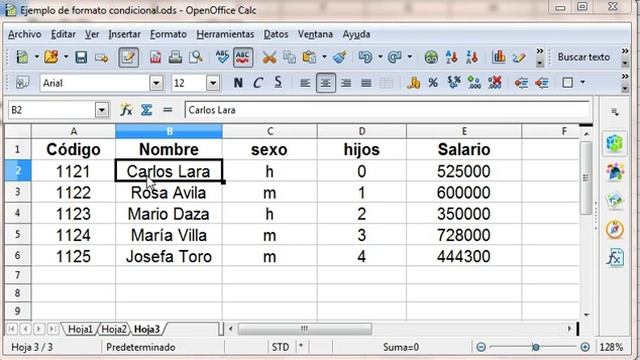The height and width of the screenshot is (360, 640).
Task: Click the New spreadsheet icon
Action: pyautogui.click(x=22, y=57)
